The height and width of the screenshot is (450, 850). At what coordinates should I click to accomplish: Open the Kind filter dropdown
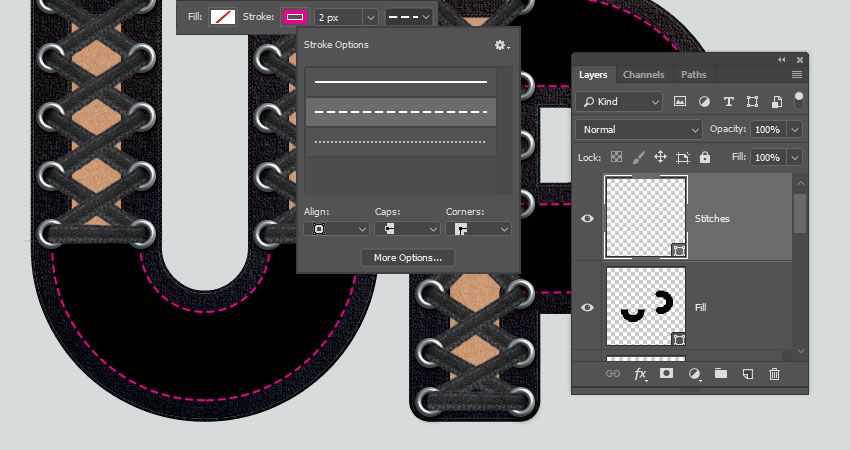[x=619, y=101]
